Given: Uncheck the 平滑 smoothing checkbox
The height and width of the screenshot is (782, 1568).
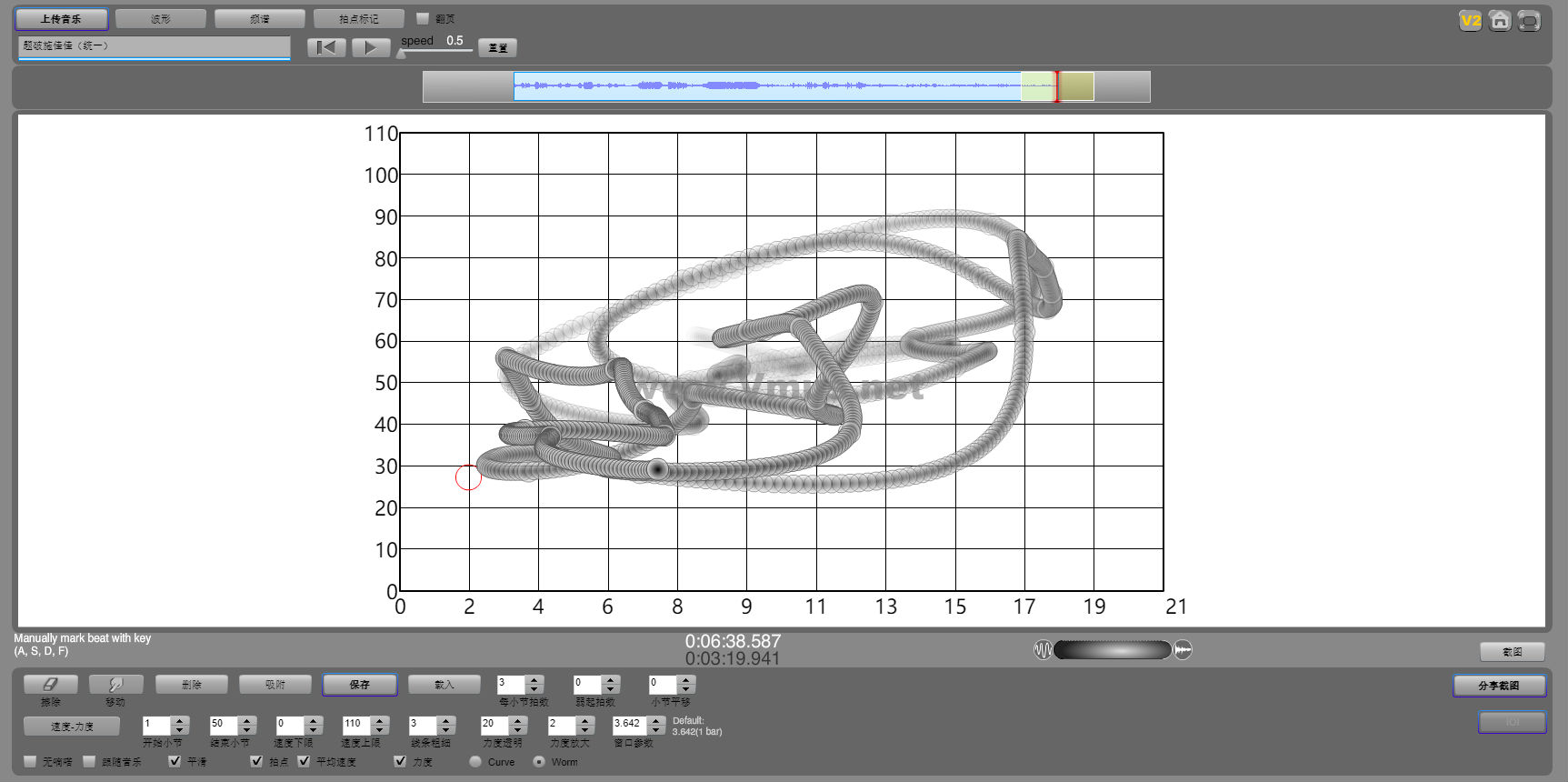Looking at the screenshot, I should coord(175,761).
